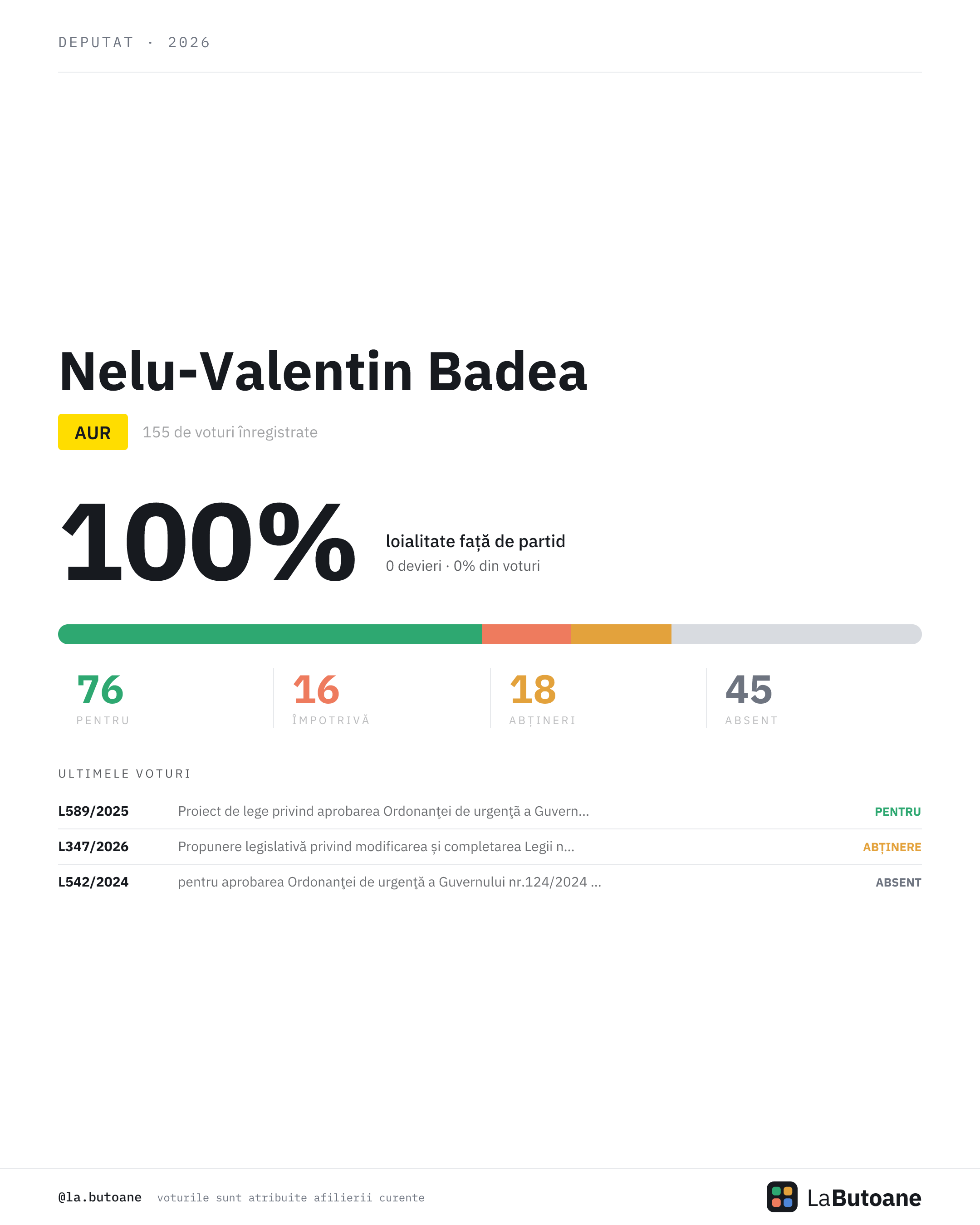Click the @la.butoane handle
Viewport: 980px width, 1225px height.
100,1197
